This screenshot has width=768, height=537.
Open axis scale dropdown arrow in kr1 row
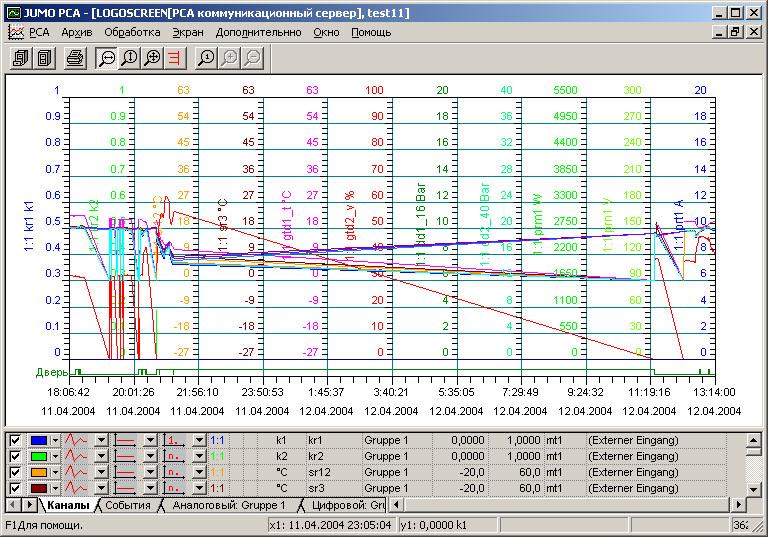[x=199, y=440]
